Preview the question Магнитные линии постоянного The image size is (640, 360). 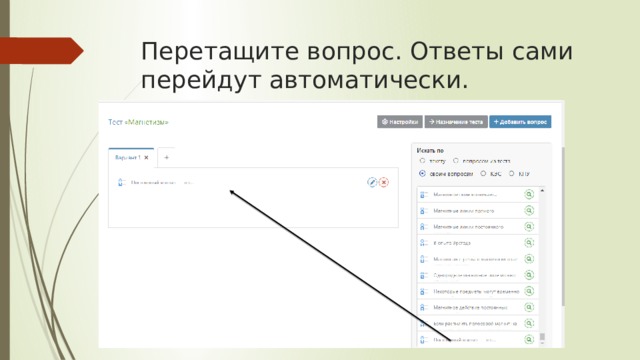(x=529, y=227)
